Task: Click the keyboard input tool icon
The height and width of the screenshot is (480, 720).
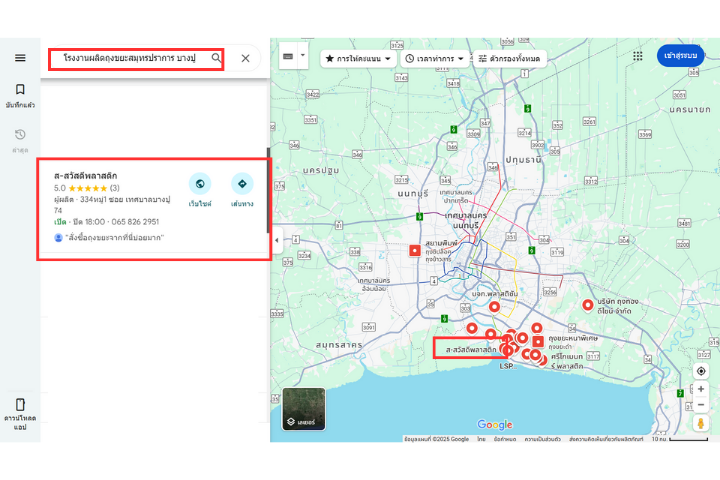Action: 288,56
